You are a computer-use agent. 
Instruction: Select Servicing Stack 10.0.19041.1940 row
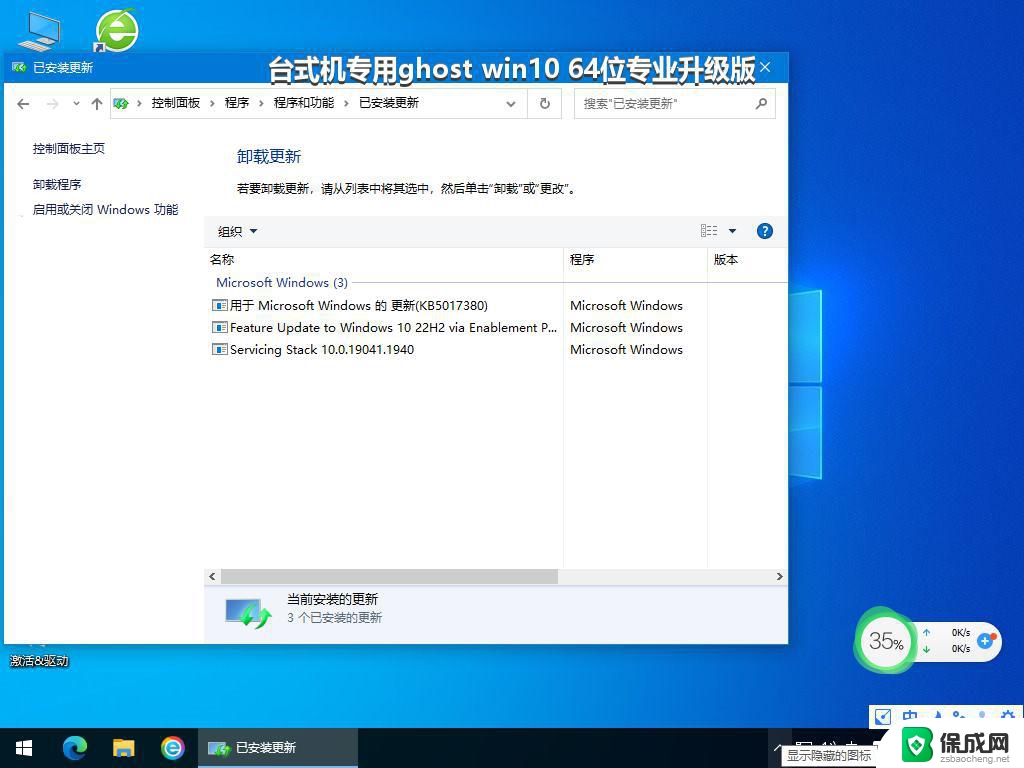385,350
